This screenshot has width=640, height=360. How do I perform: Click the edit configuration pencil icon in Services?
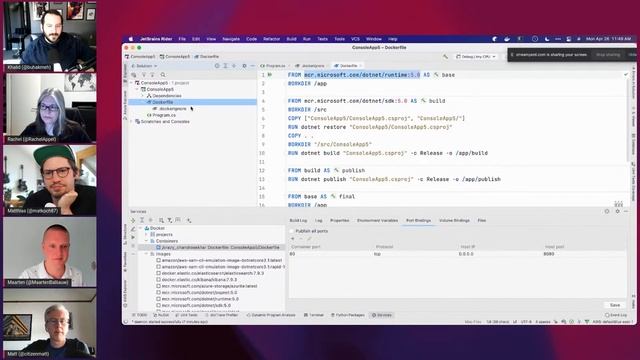pyautogui.click(x=133, y=229)
